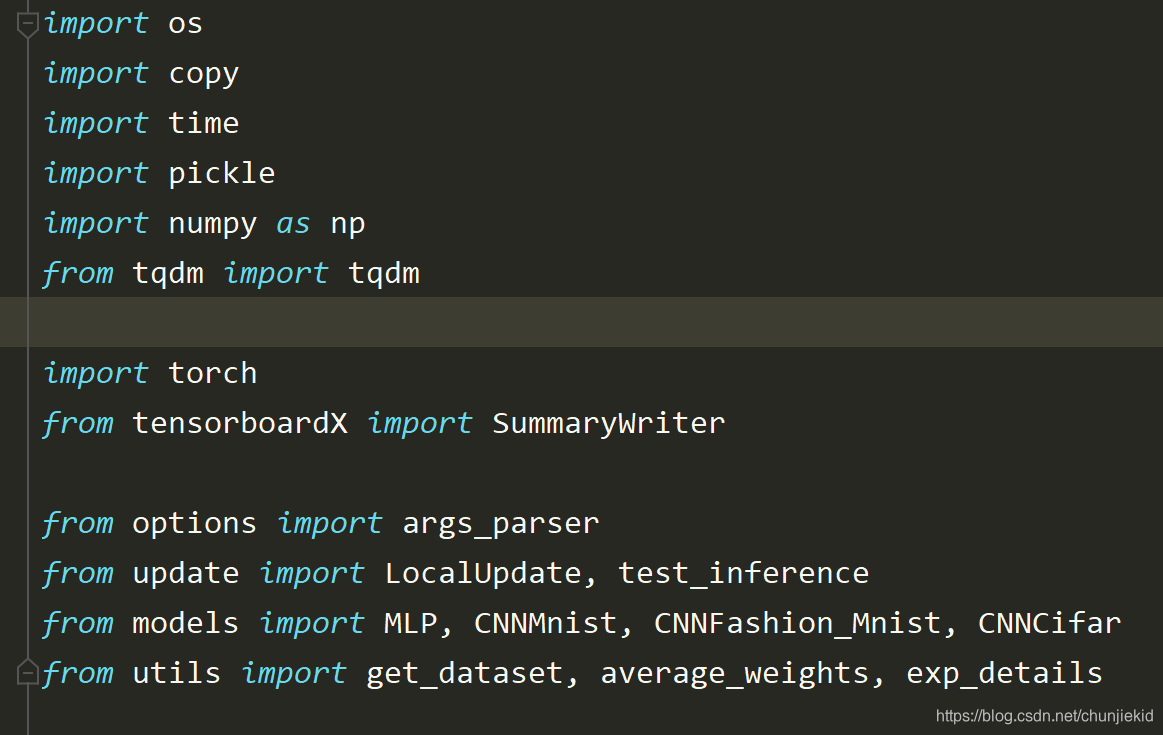Screen dimensions: 1163x735
Task: Click the word torch
Action: tap(212, 373)
